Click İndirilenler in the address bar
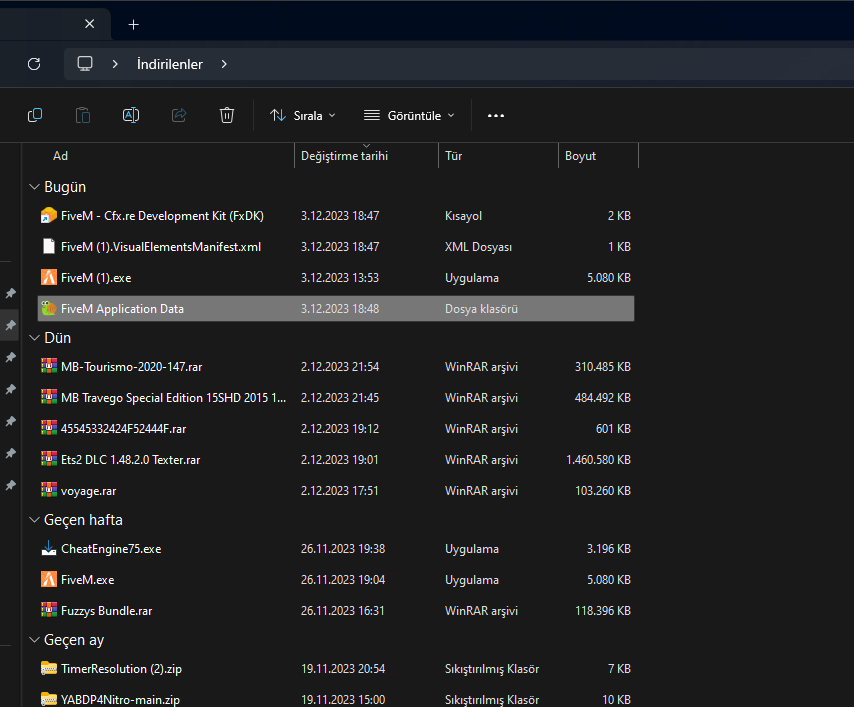Screen dimensions: 854x707 point(170,64)
